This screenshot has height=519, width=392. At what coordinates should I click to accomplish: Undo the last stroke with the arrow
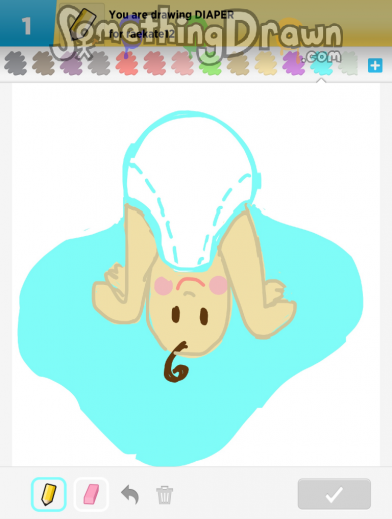(x=130, y=494)
